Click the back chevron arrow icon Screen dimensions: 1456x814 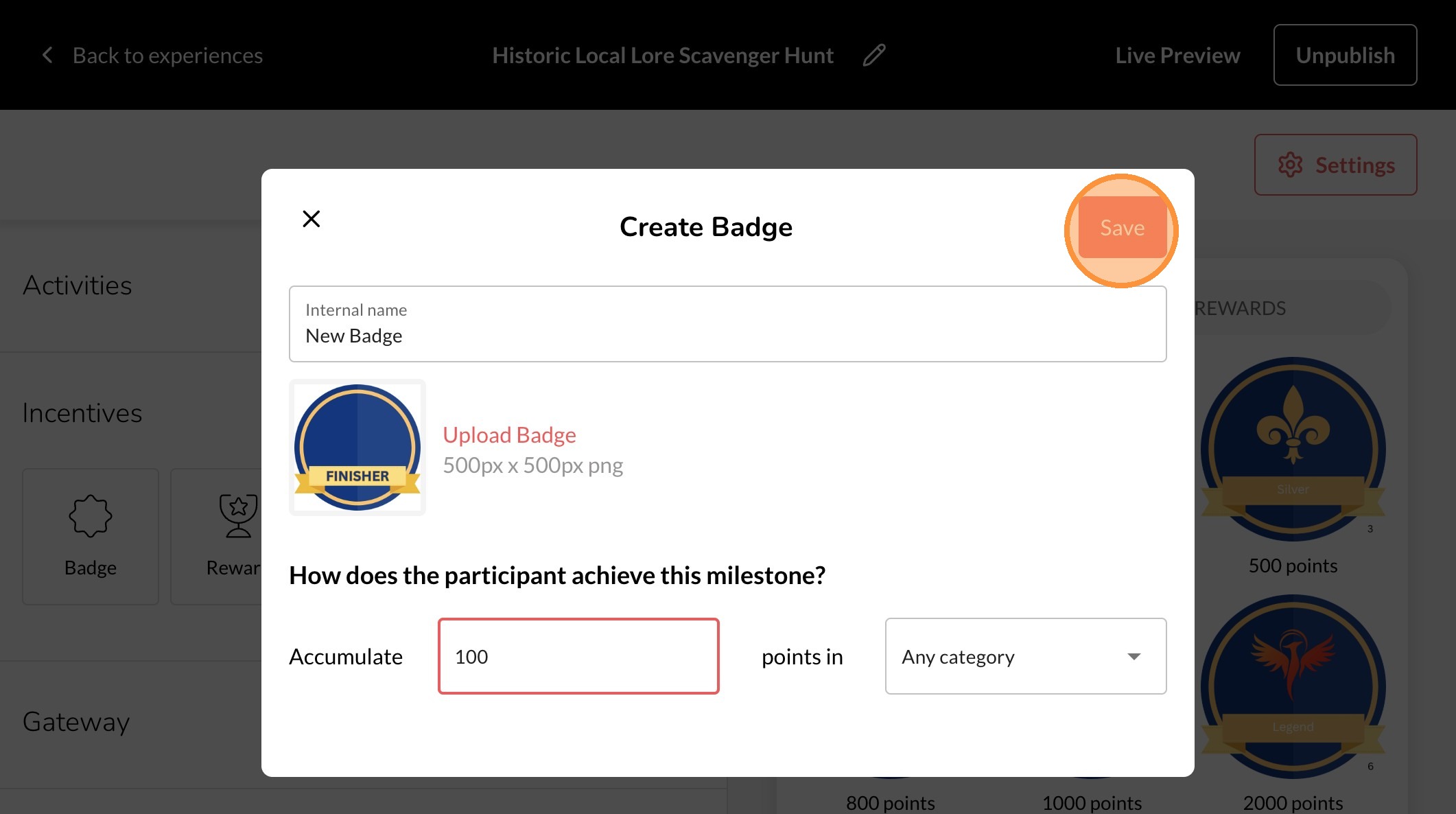pos(47,55)
